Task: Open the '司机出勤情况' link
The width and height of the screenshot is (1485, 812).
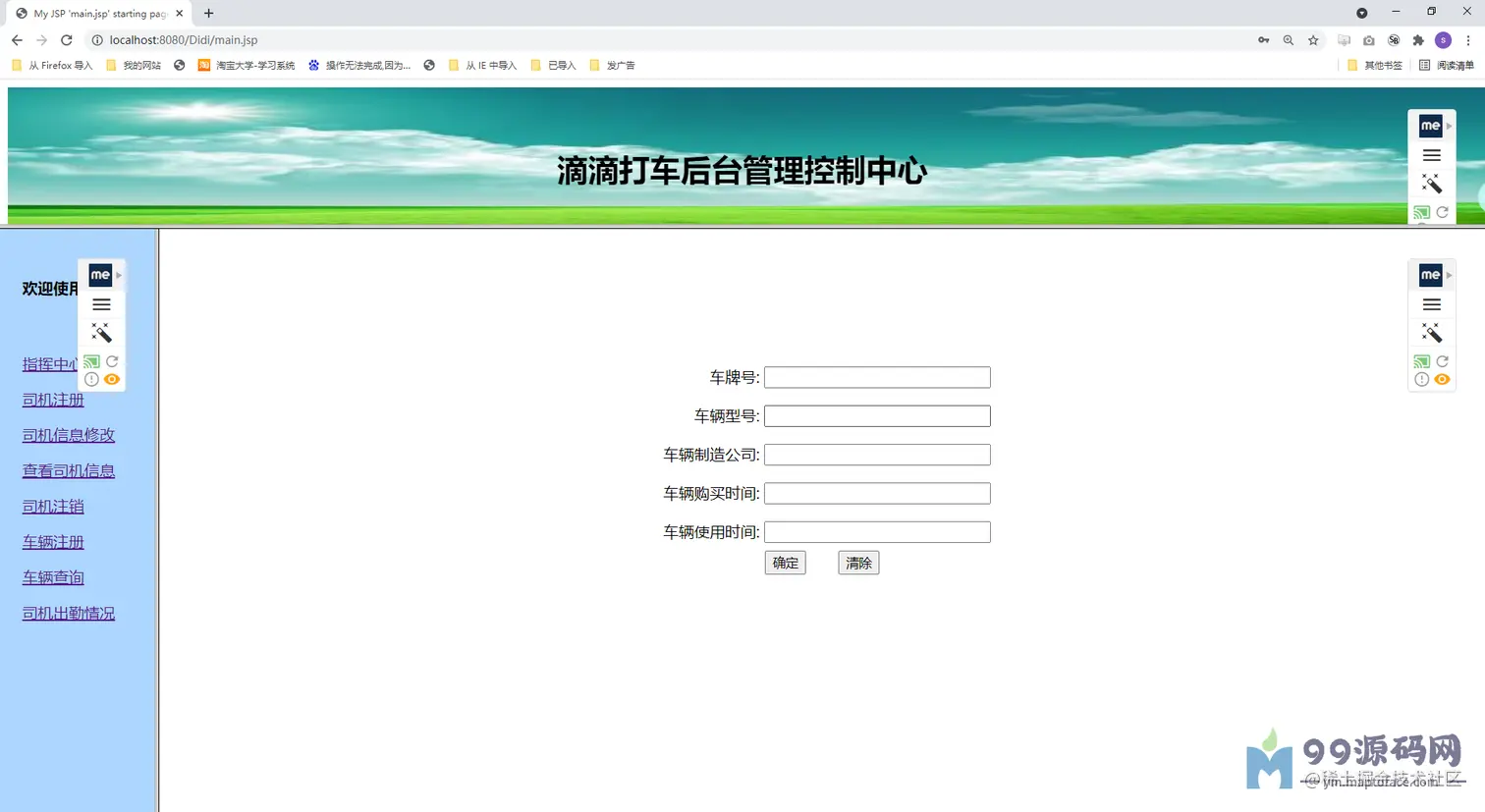Action: click(x=69, y=613)
